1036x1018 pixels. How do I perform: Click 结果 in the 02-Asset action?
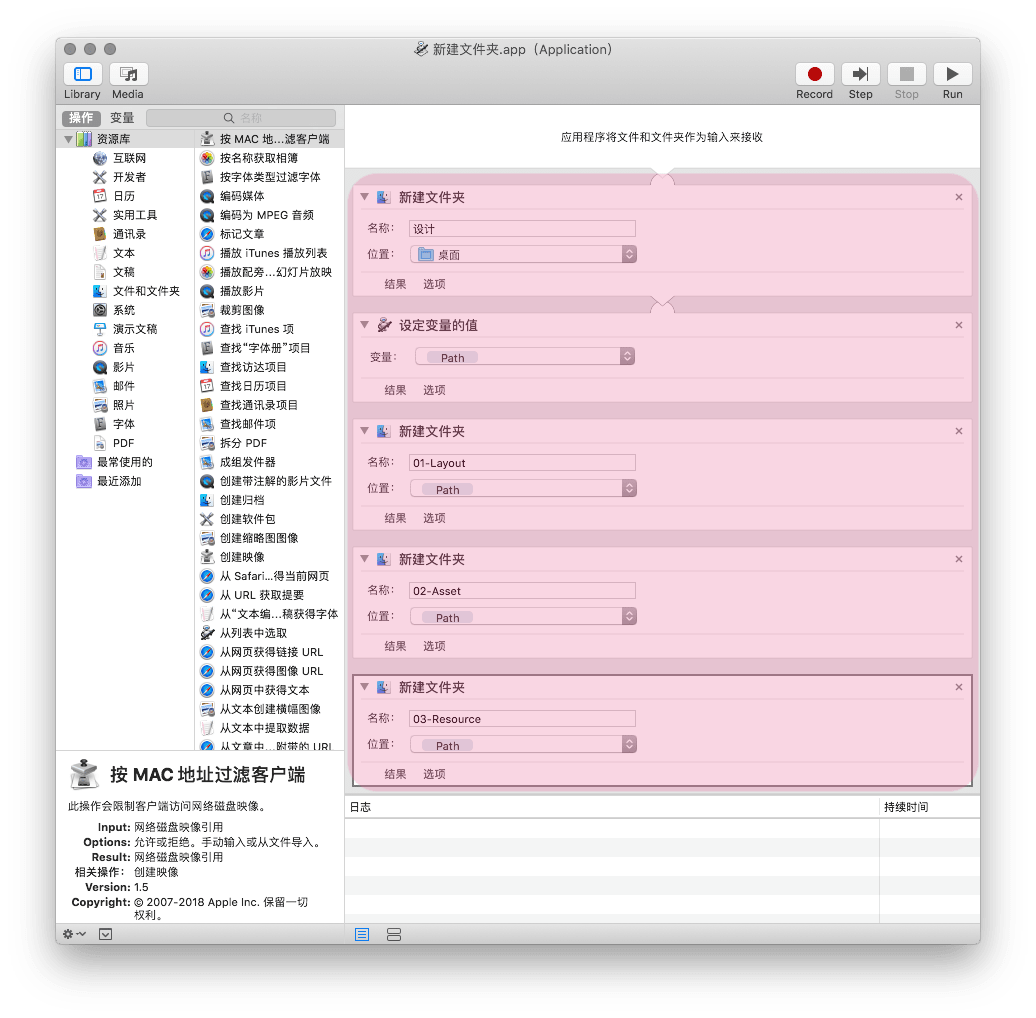[395, 646]
